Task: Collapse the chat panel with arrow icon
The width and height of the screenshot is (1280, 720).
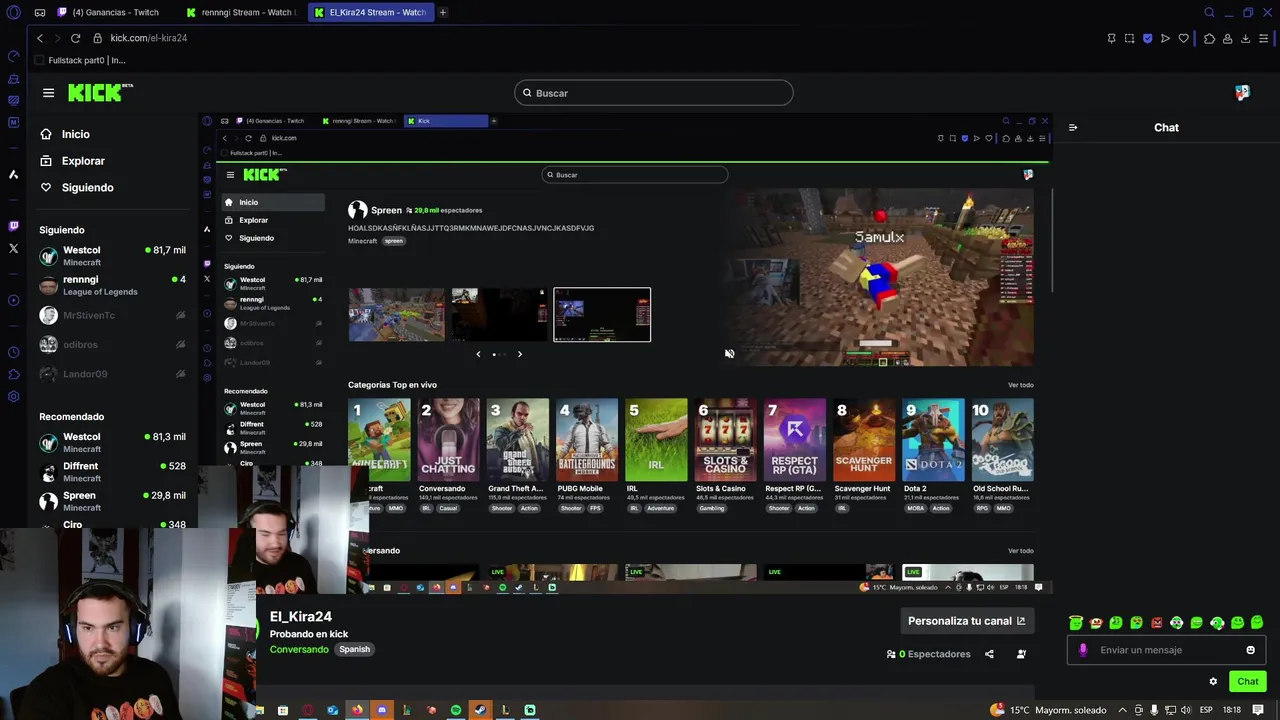Action: click(1073, 128)
